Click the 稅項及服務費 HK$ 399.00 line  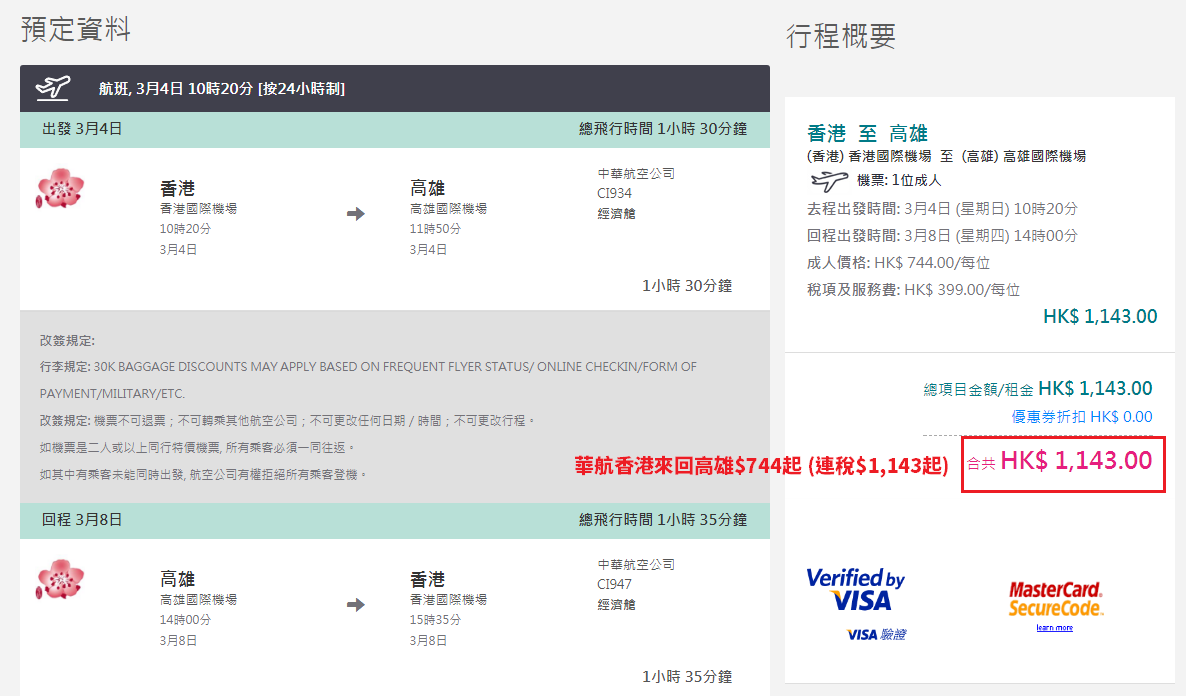click(x=914, y=291)
